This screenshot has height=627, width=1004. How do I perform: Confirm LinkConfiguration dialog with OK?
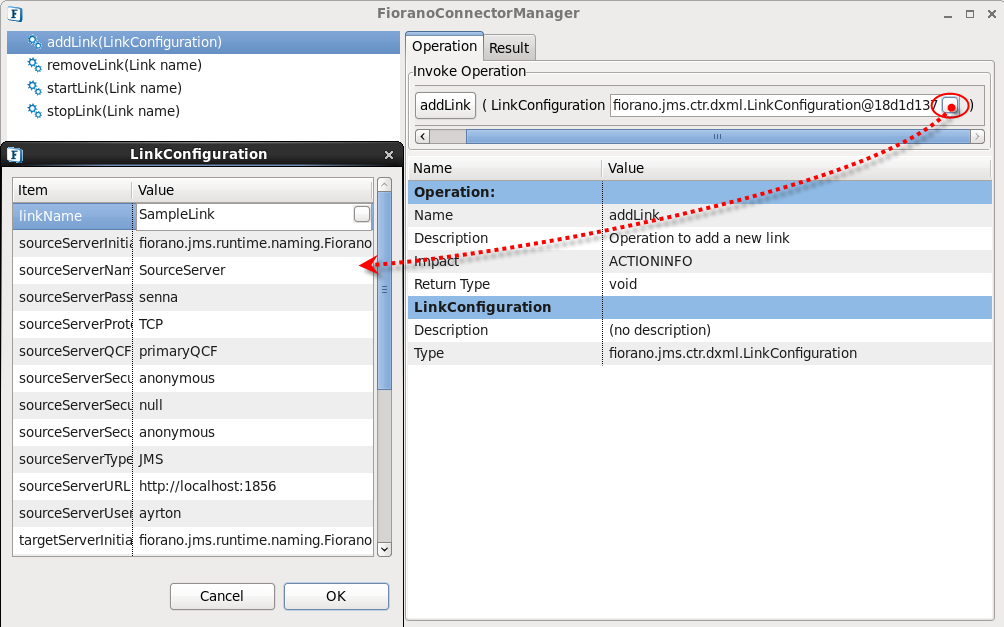pos(336,596)
